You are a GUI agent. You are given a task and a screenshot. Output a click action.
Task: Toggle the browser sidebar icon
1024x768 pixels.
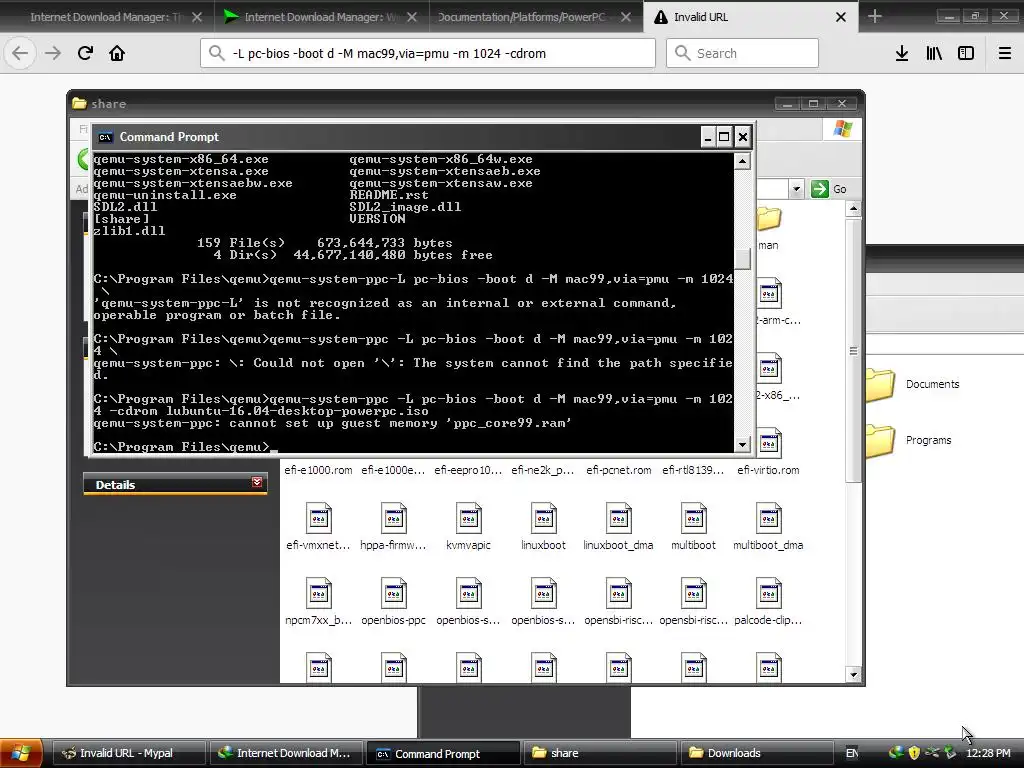[x=966, y=53]
